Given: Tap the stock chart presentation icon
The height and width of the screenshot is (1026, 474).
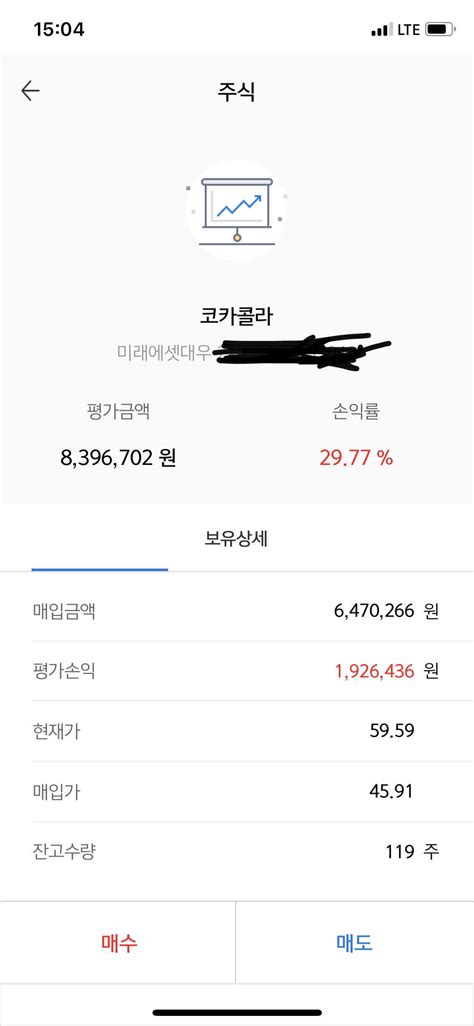Looking at the screenshot, I should coord(236,210).
